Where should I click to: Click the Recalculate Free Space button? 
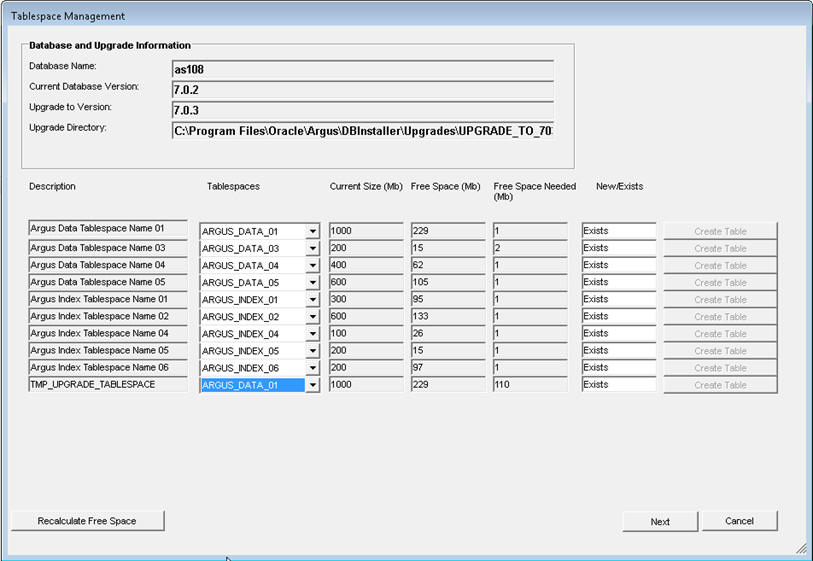click(x=88, y=521)
